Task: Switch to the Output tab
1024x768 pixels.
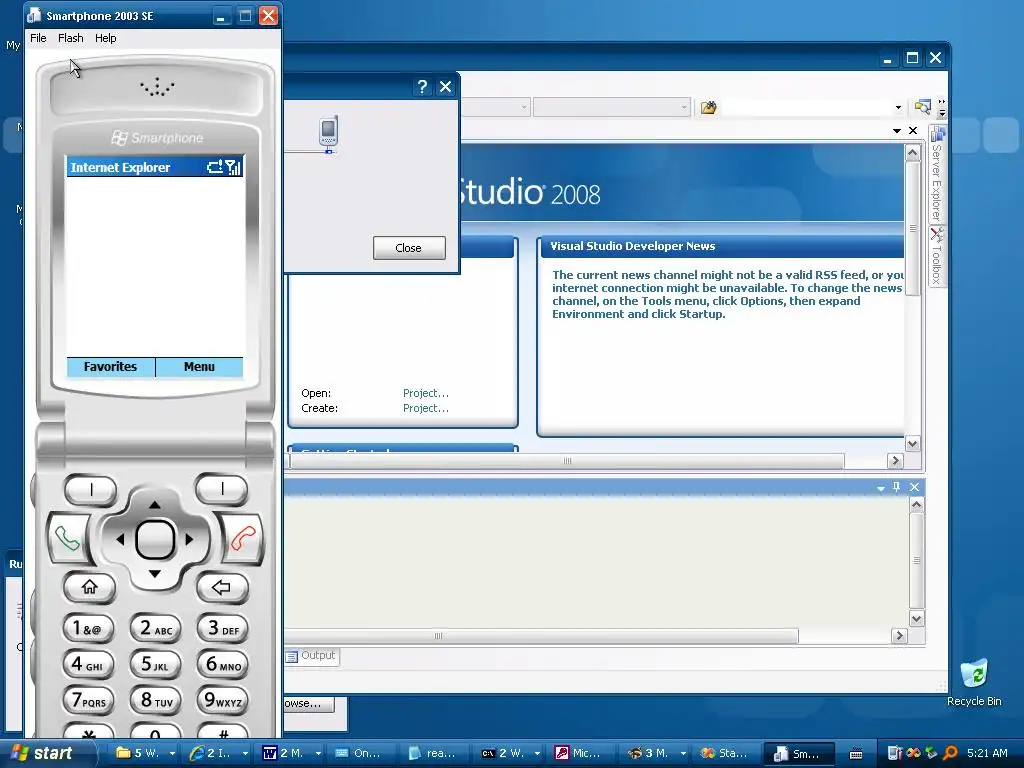Action: [x=311, y=656]
